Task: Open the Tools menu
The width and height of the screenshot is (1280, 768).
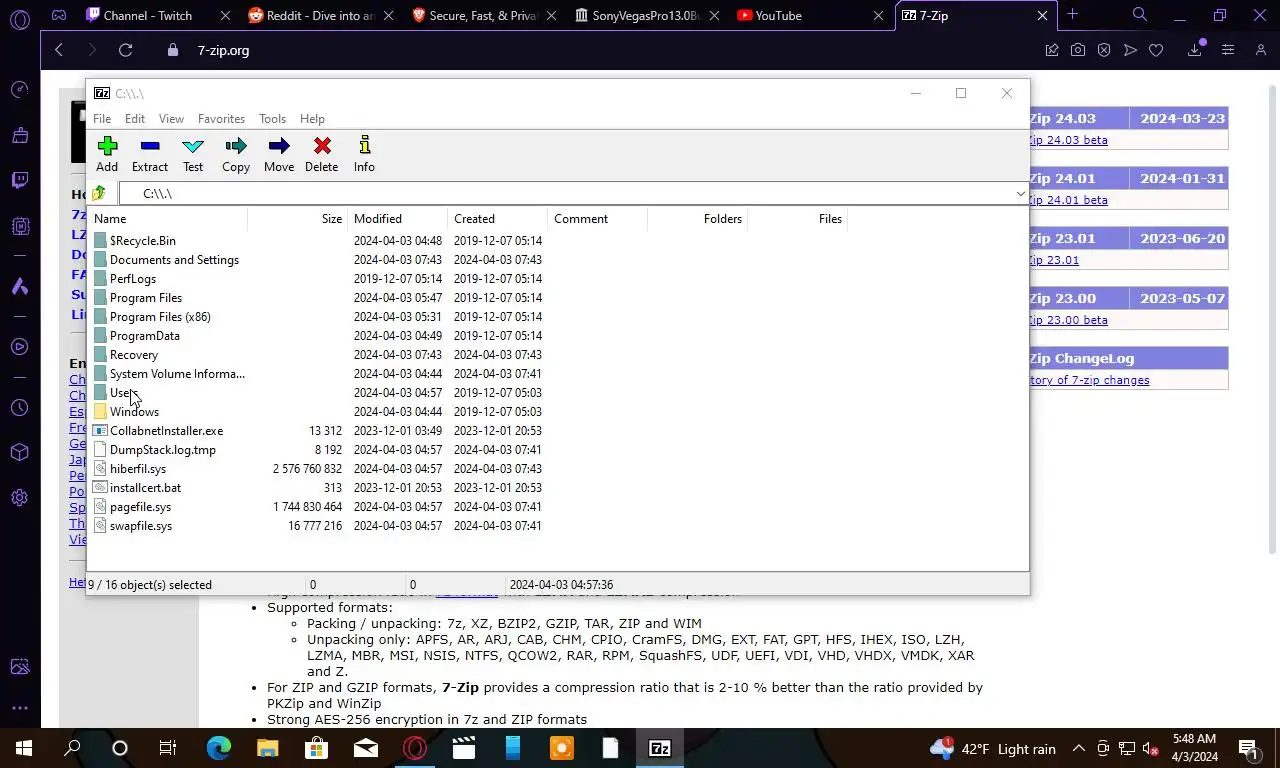Action: [x=272, y=119]
